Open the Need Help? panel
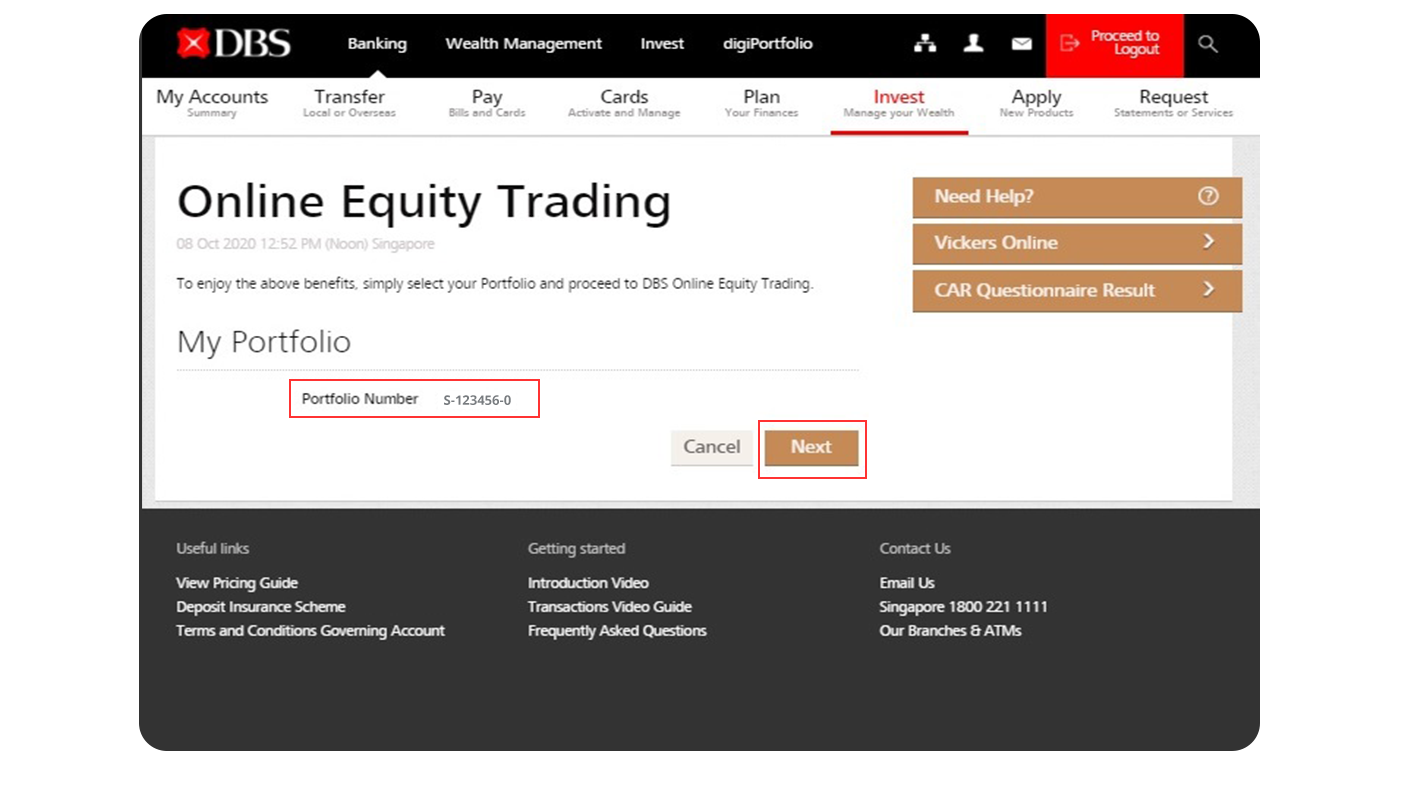Screen dimensions: 1406x810 (1077, 197)
